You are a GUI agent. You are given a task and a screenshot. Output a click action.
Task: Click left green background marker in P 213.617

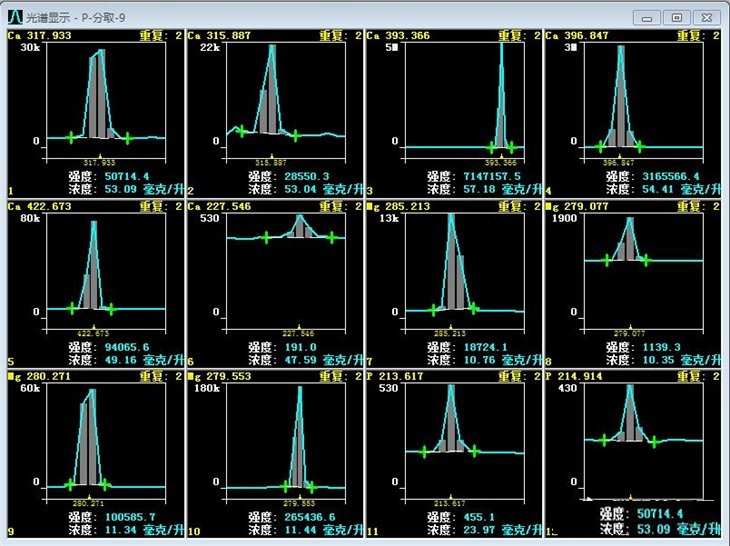[x=424, y=452]
